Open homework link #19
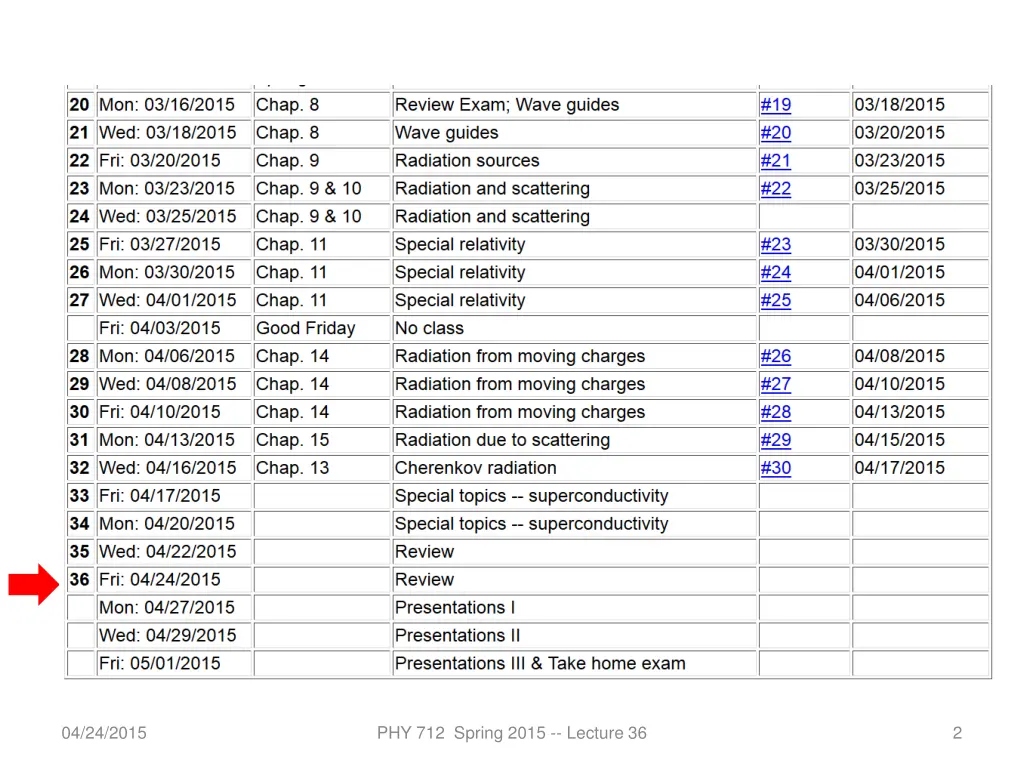This screenshot has width=1024, height=768. pos(775,104)
